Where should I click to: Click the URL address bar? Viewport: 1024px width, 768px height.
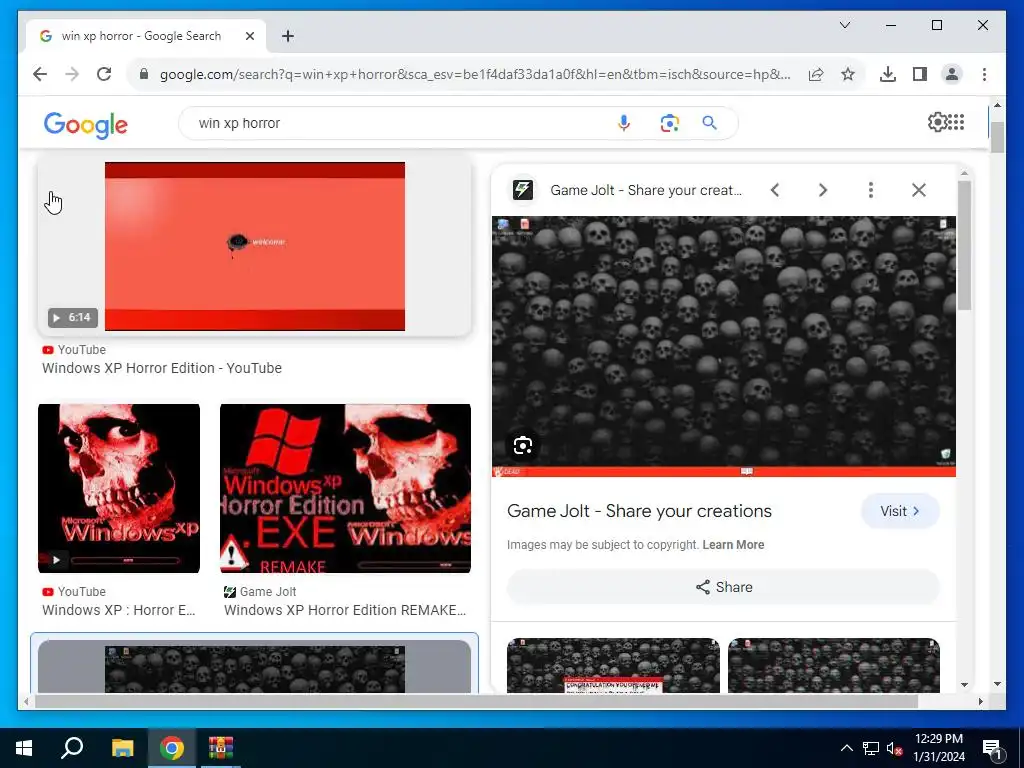(x=475, y=74)
